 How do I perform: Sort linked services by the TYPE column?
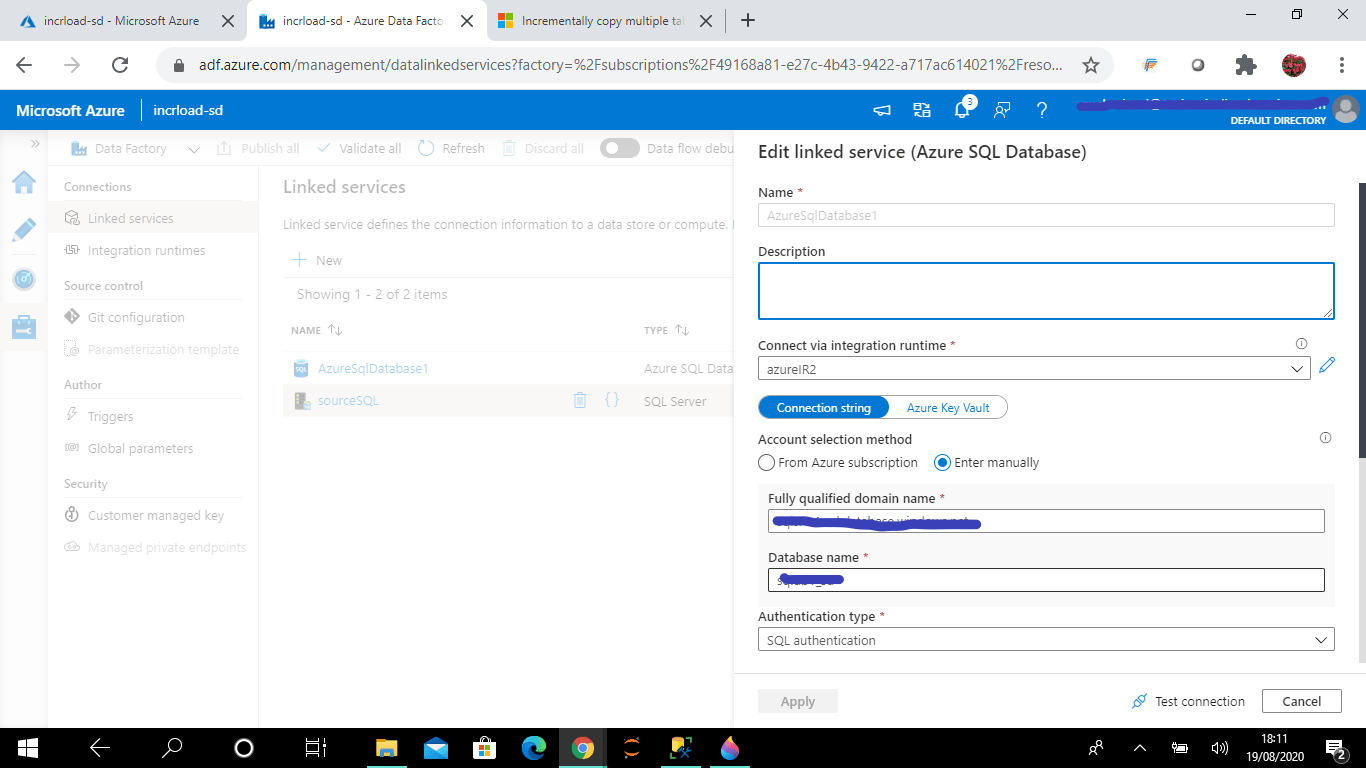pos(667,330)
